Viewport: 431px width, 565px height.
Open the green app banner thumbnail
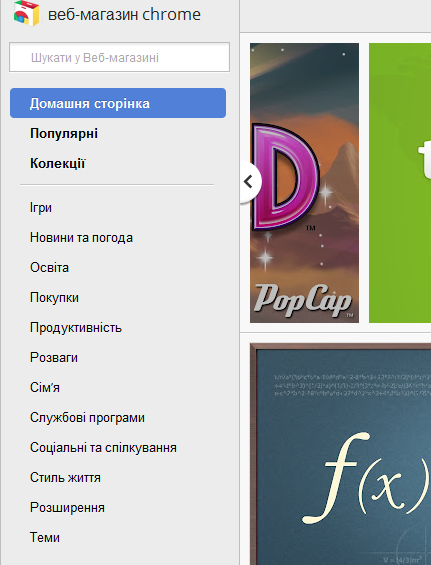(400, 183)
